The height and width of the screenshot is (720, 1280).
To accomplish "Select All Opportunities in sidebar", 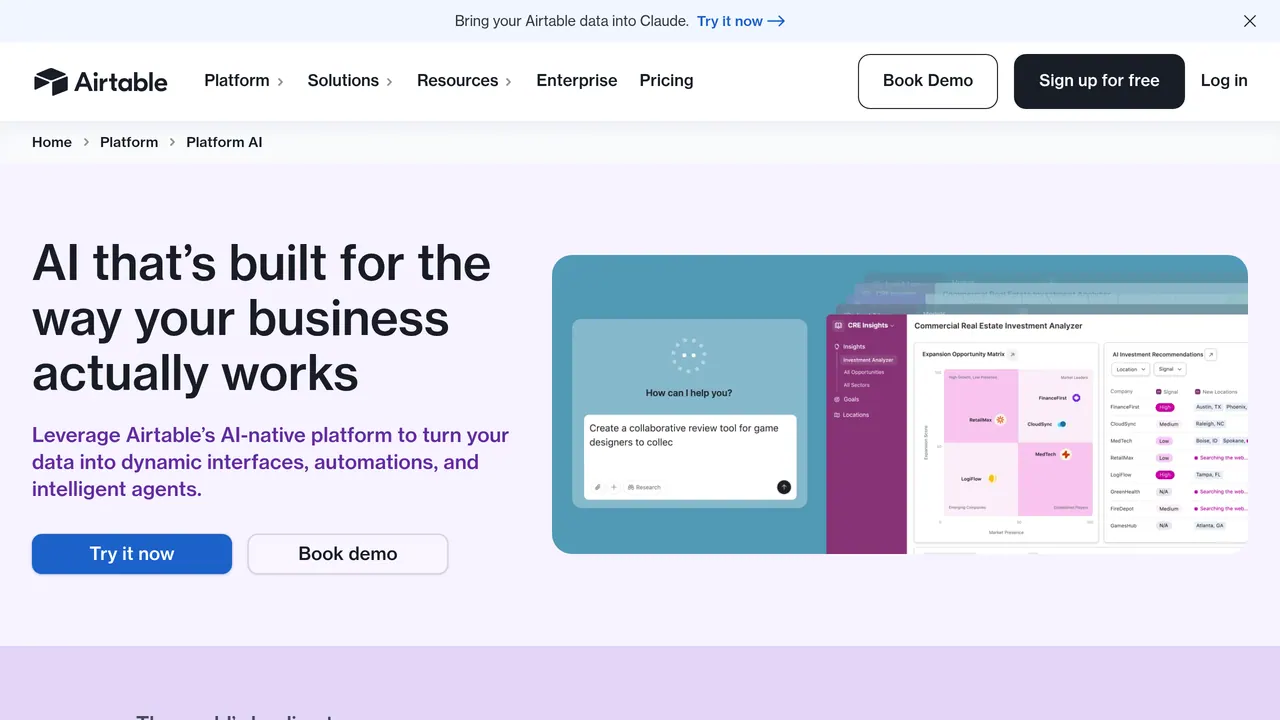I will tap(864, 372).
